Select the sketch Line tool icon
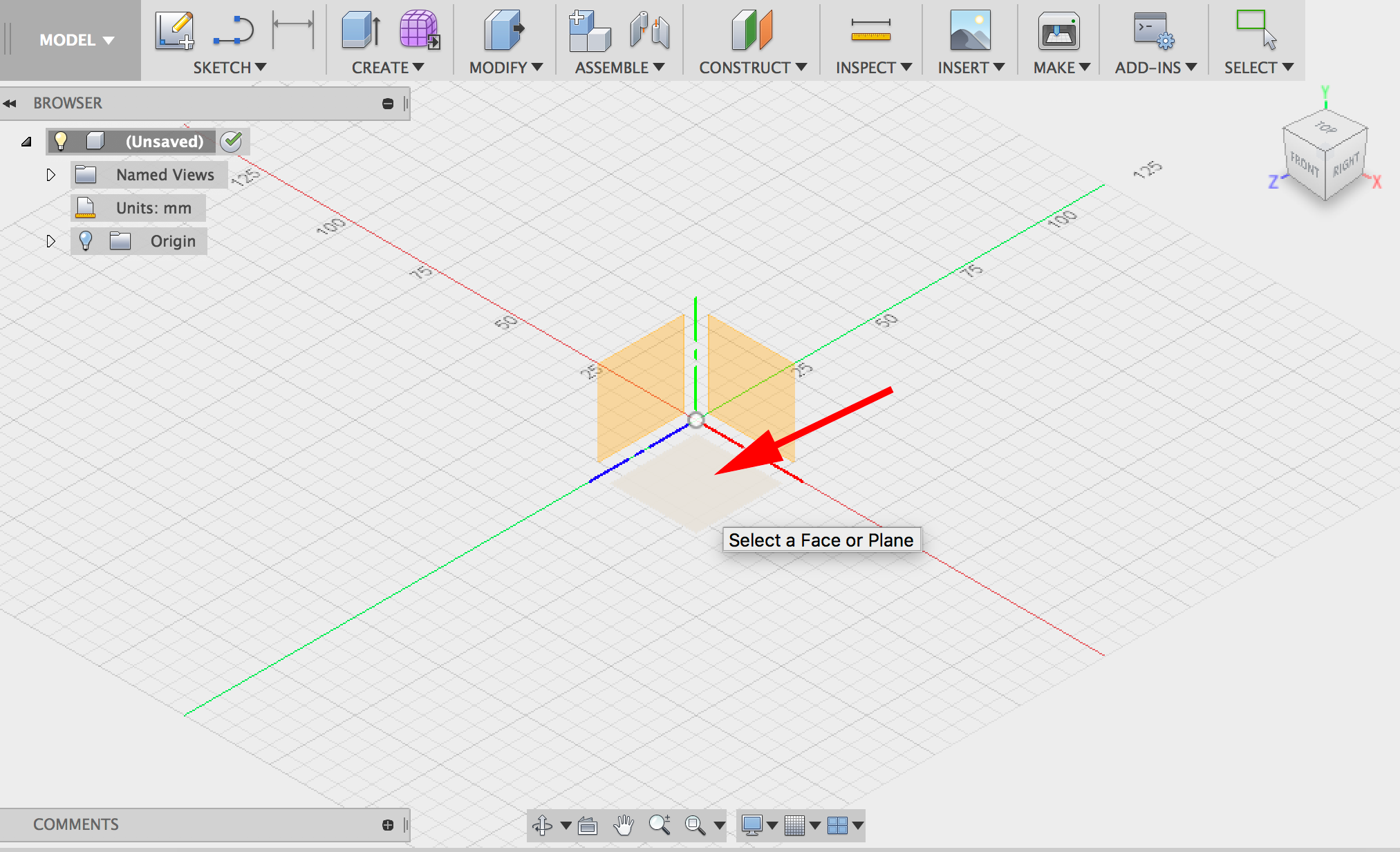The height and width of the screenshot is (852, 1400). point(234,30)
